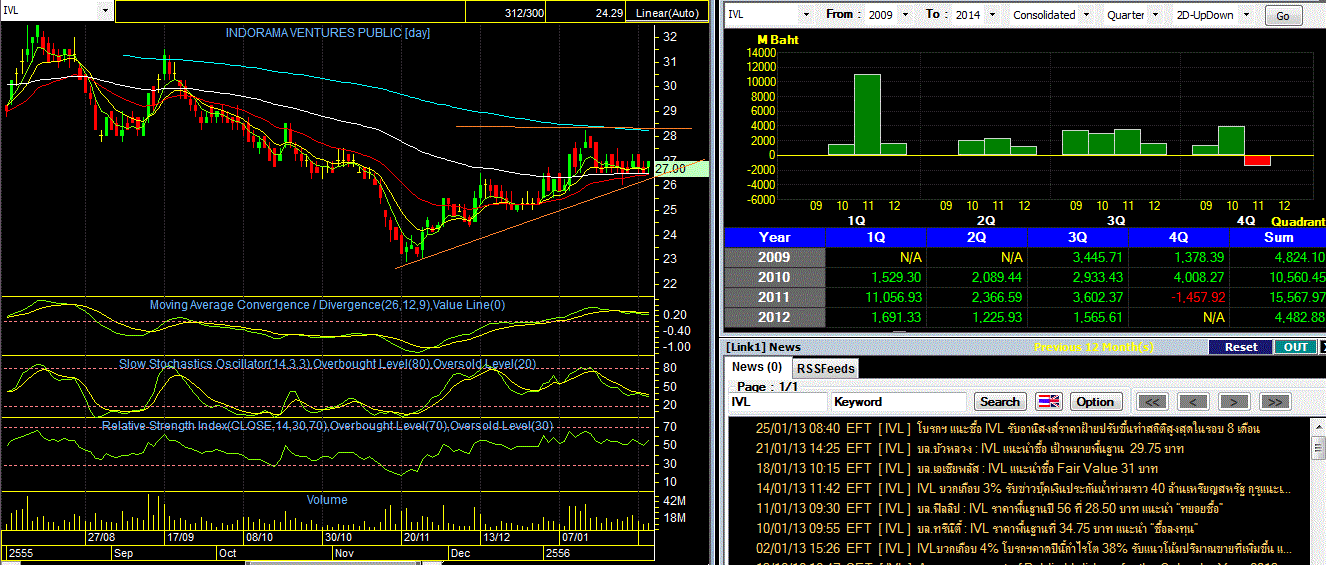Select the 2010 year row label
Viewport: 1326px width, 565px height.
(775, 277)
